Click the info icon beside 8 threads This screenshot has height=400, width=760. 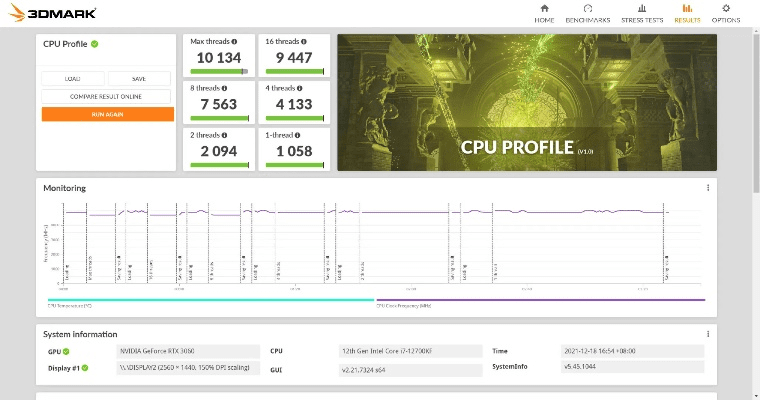click(226, 88)
